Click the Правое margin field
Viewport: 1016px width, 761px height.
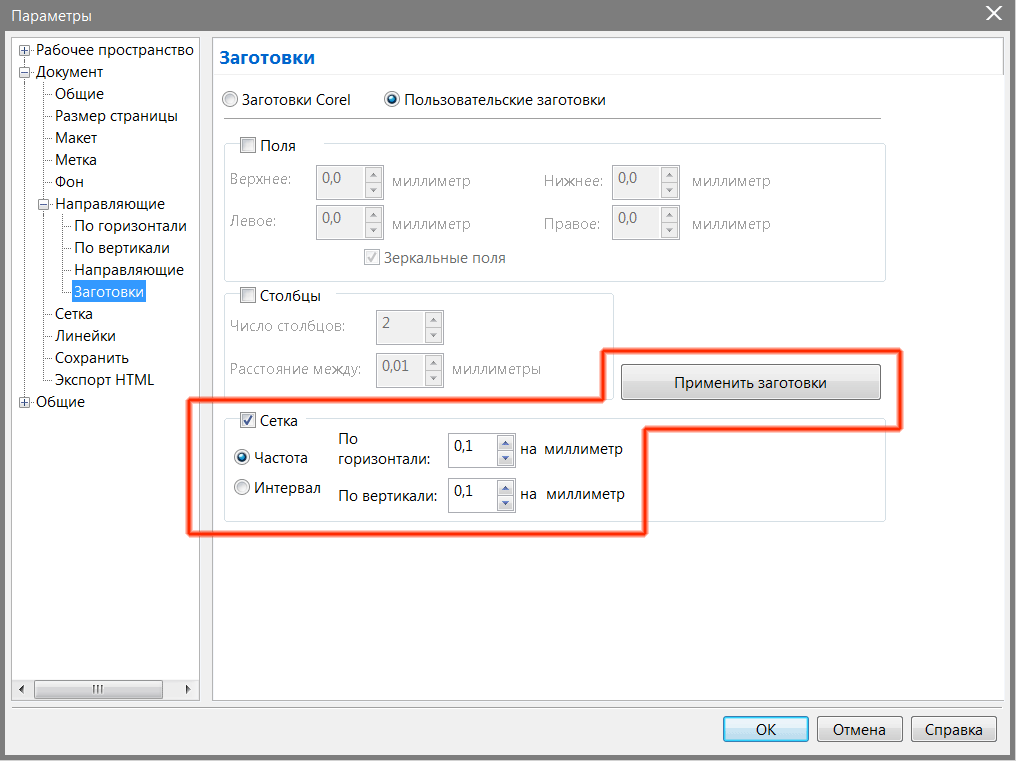pyautogui.click(x=637, y=222)
